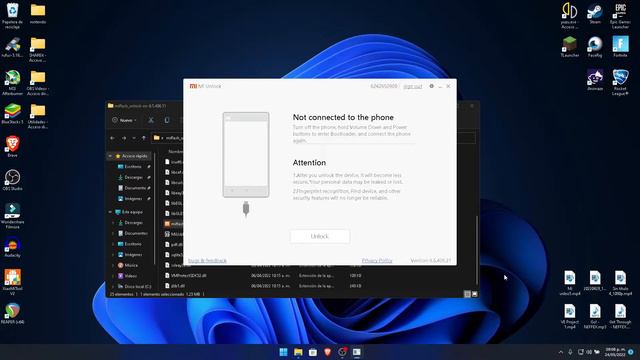Select REAPER (x64) desktop shortcut
This screenshot has width=640, height=360.
[x=12, y=313]
